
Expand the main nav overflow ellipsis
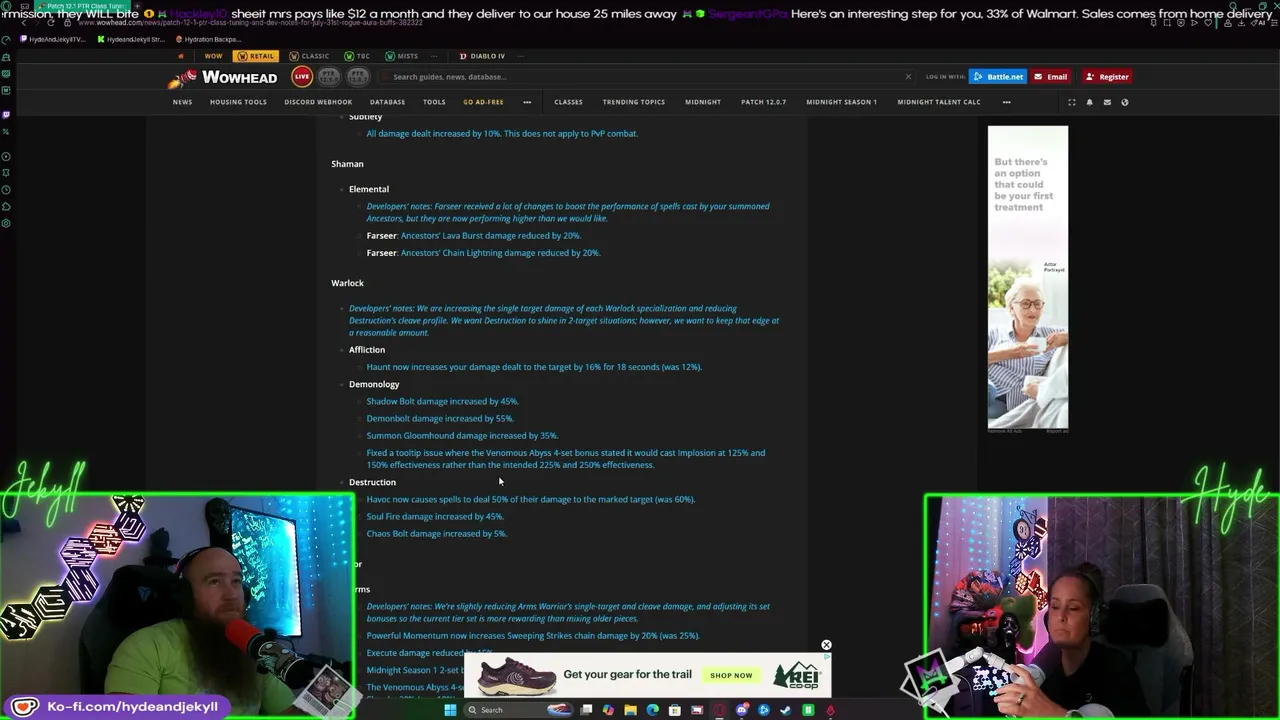point(527,102)
